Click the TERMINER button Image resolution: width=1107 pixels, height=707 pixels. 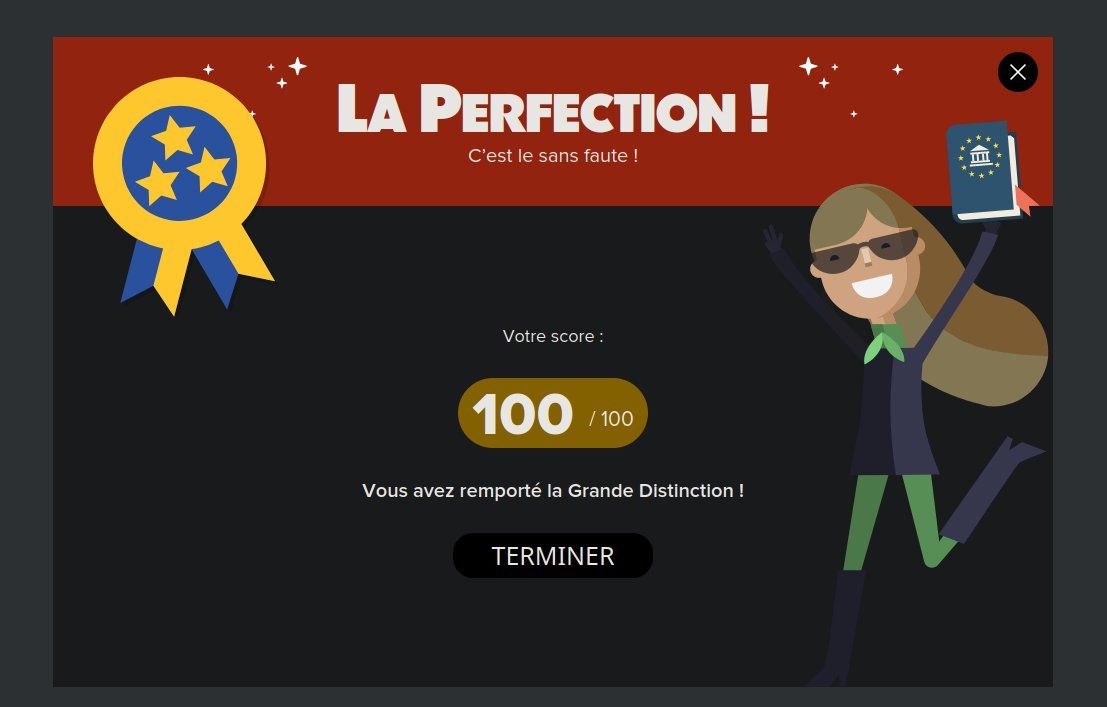553,556
